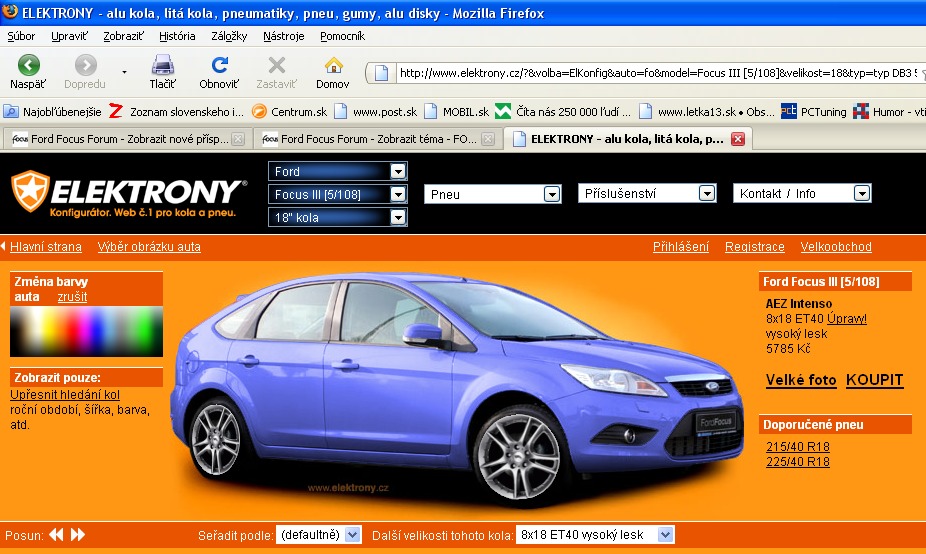
Task: Open the Záložky menu
Action: tap(229, 36)
